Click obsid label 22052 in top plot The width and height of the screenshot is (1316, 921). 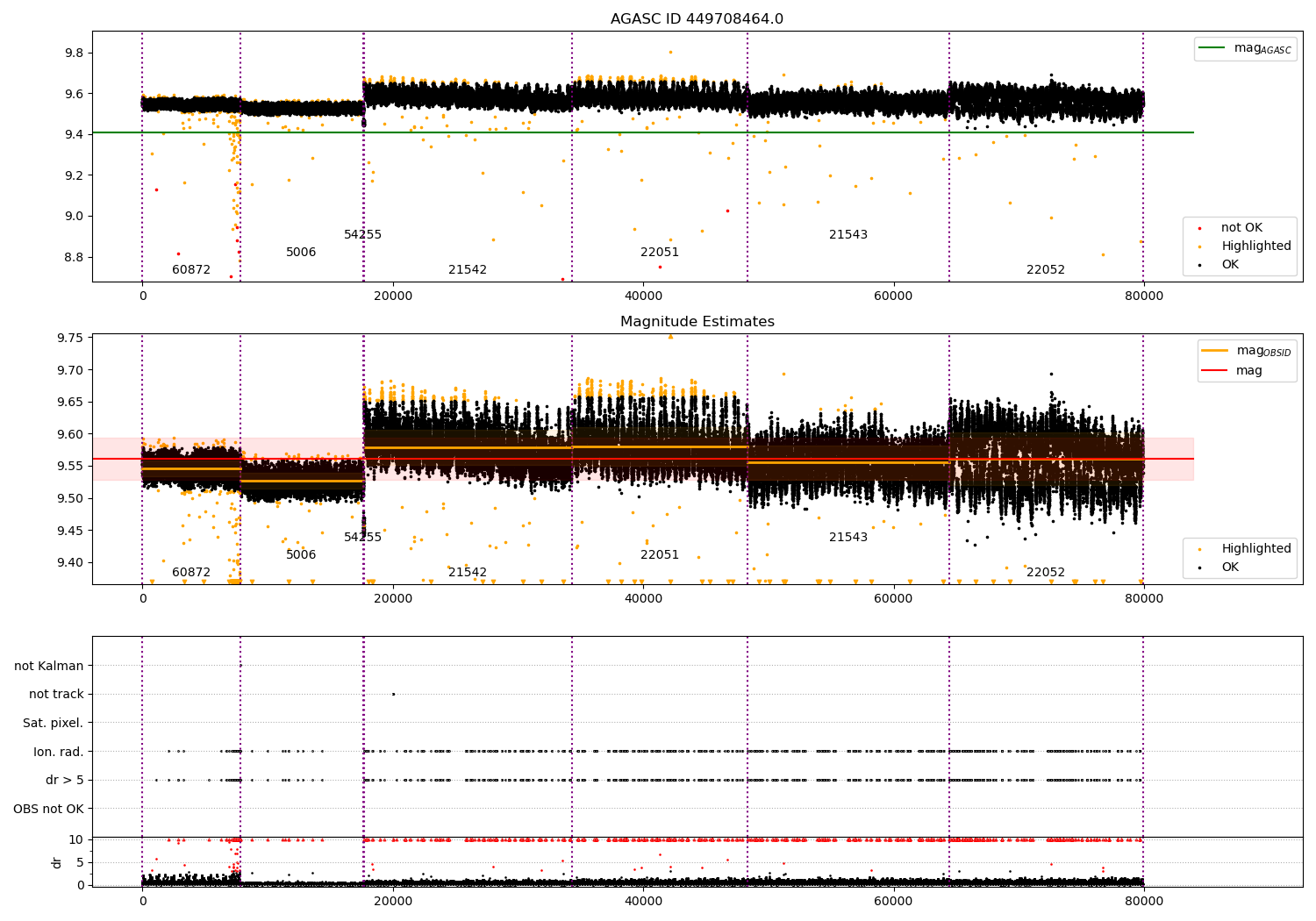click(1046, 270)
